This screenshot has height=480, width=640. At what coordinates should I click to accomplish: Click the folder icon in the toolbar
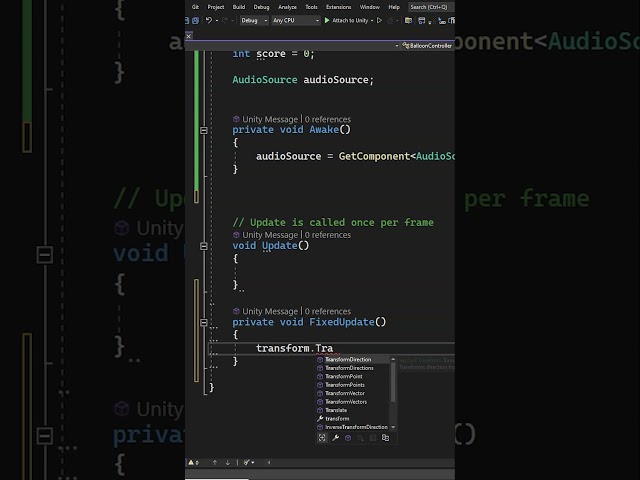pyautogui.click(x=408, y=20)
